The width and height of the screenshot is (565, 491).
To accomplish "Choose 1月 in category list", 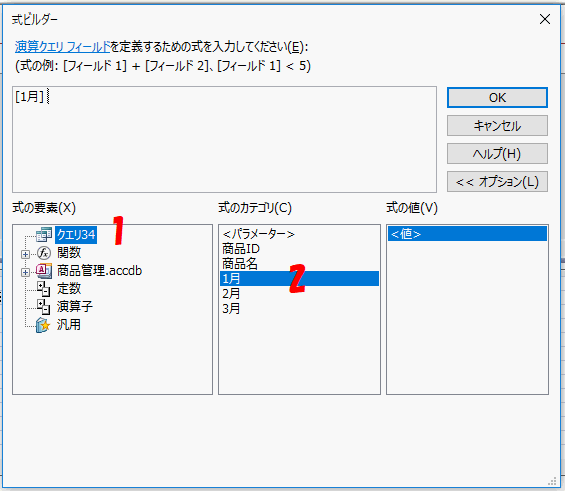I will 299,278.
